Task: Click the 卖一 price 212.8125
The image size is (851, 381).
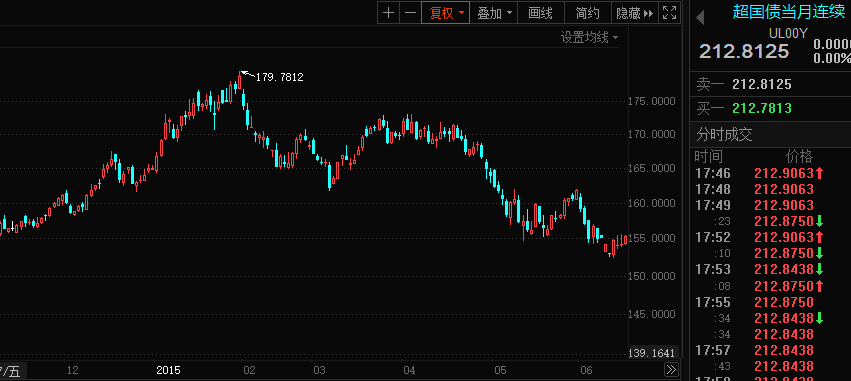Action: [x=761, y=84]
